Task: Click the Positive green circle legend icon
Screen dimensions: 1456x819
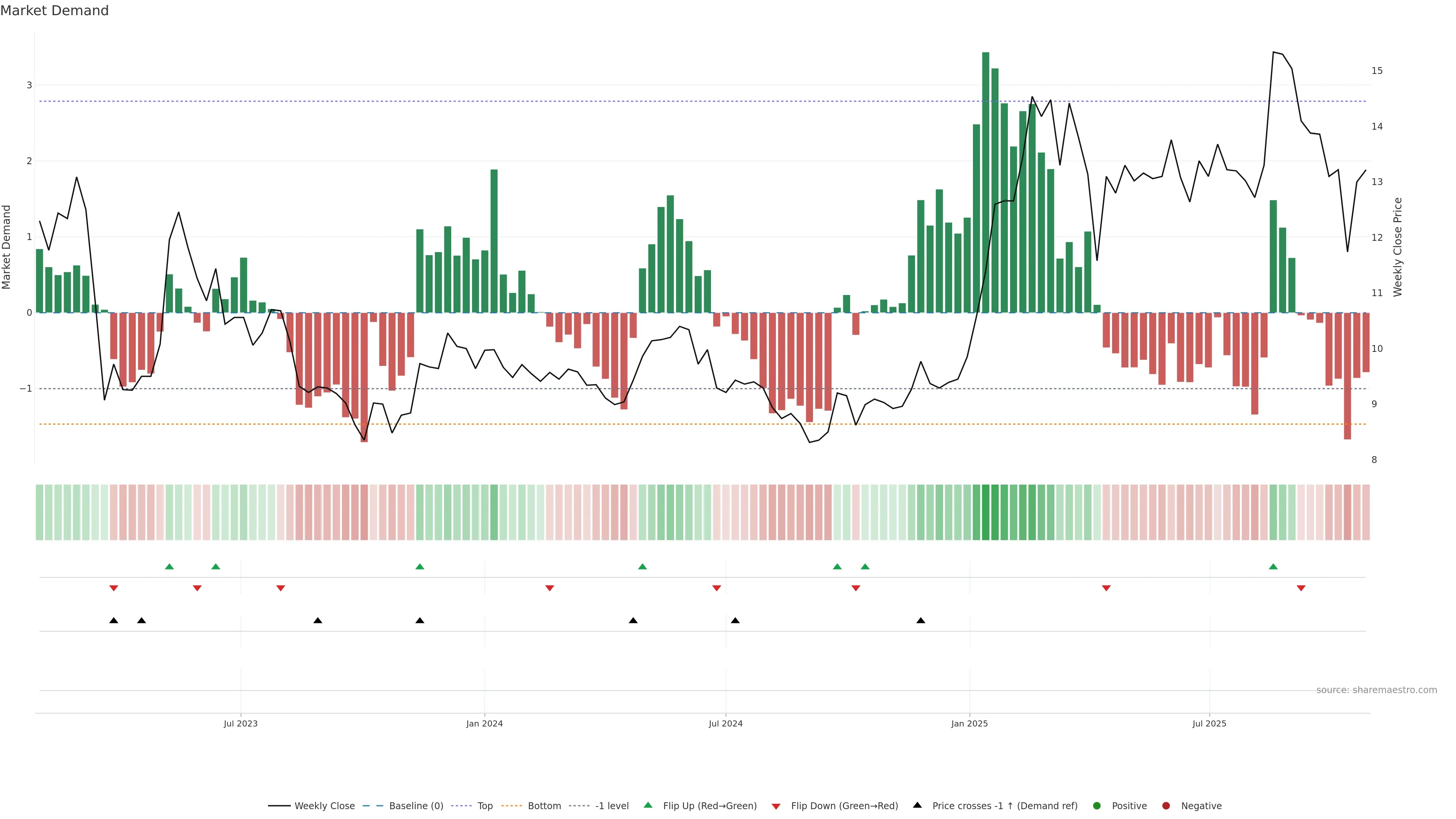Action: pyautogui.click(x=1097, y=805)
